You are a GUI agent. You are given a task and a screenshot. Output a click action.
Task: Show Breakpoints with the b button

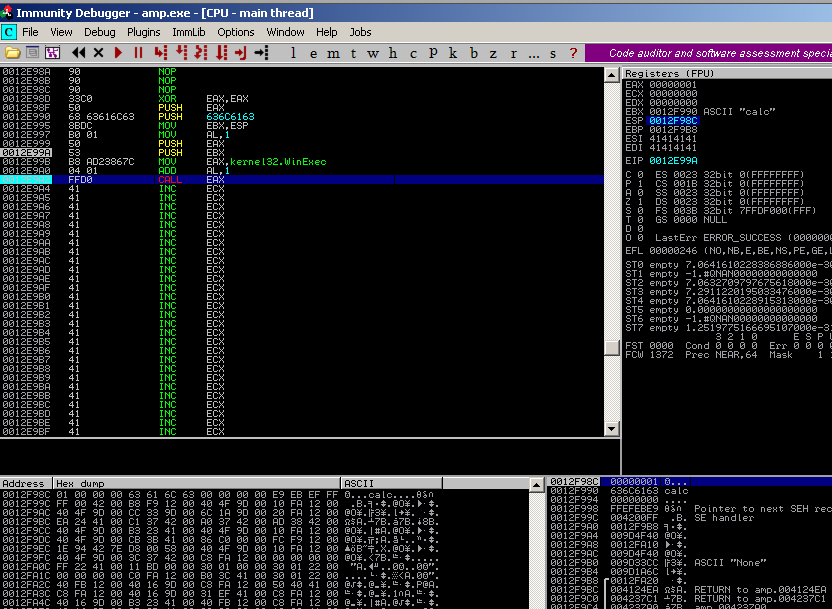[473, 53]
